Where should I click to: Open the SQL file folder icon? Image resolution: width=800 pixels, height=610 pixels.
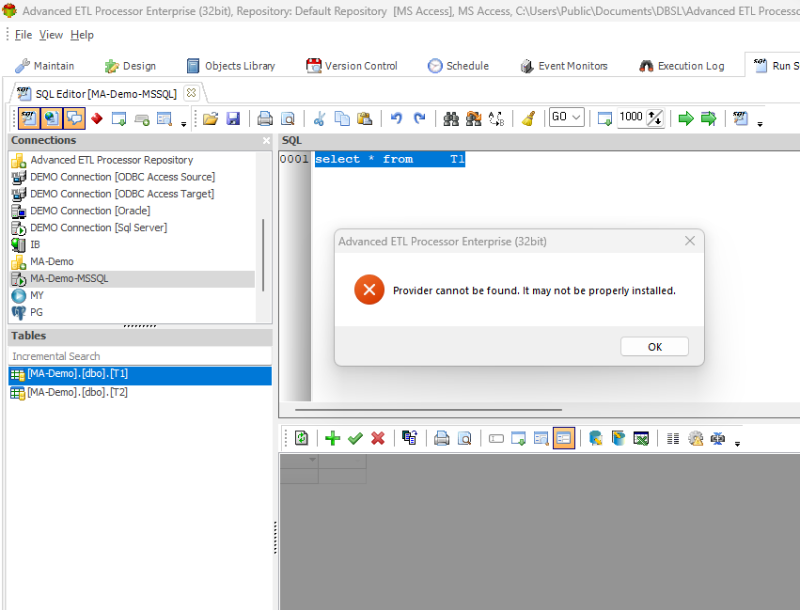210,119
